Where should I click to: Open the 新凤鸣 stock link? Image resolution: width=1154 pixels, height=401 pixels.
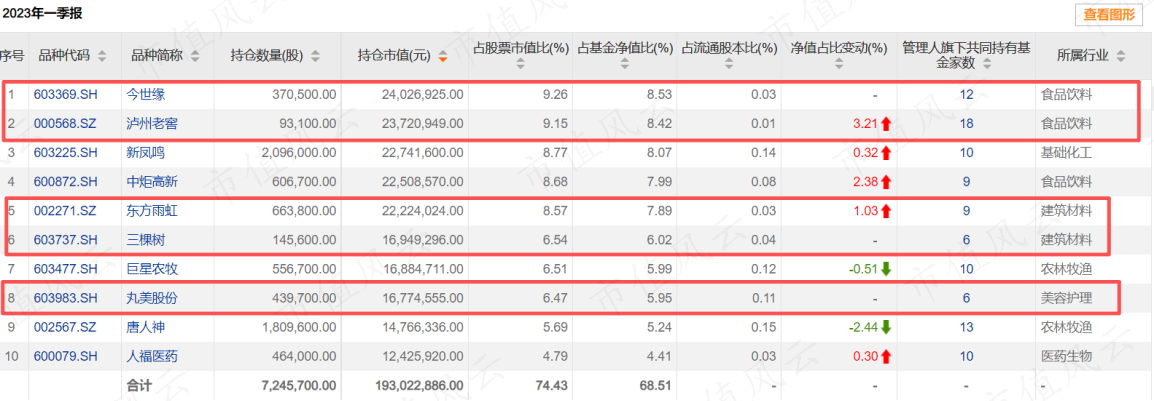pyautogui.click(x=144, y=153)
